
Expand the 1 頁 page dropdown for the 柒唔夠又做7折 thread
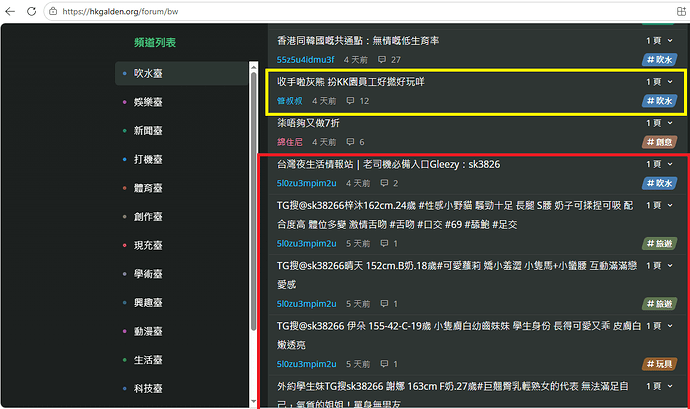click(659, 123)
